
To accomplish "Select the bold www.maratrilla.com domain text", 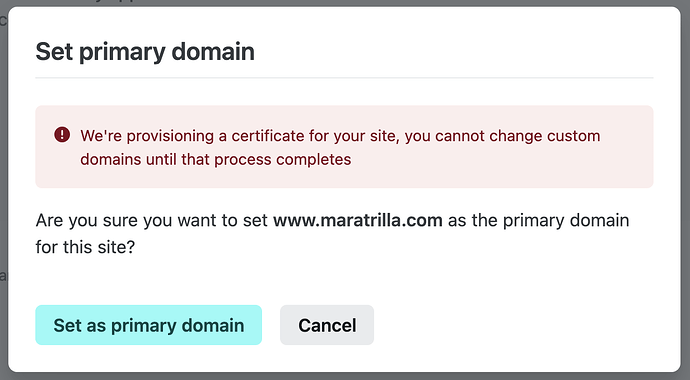I will 358,220.
